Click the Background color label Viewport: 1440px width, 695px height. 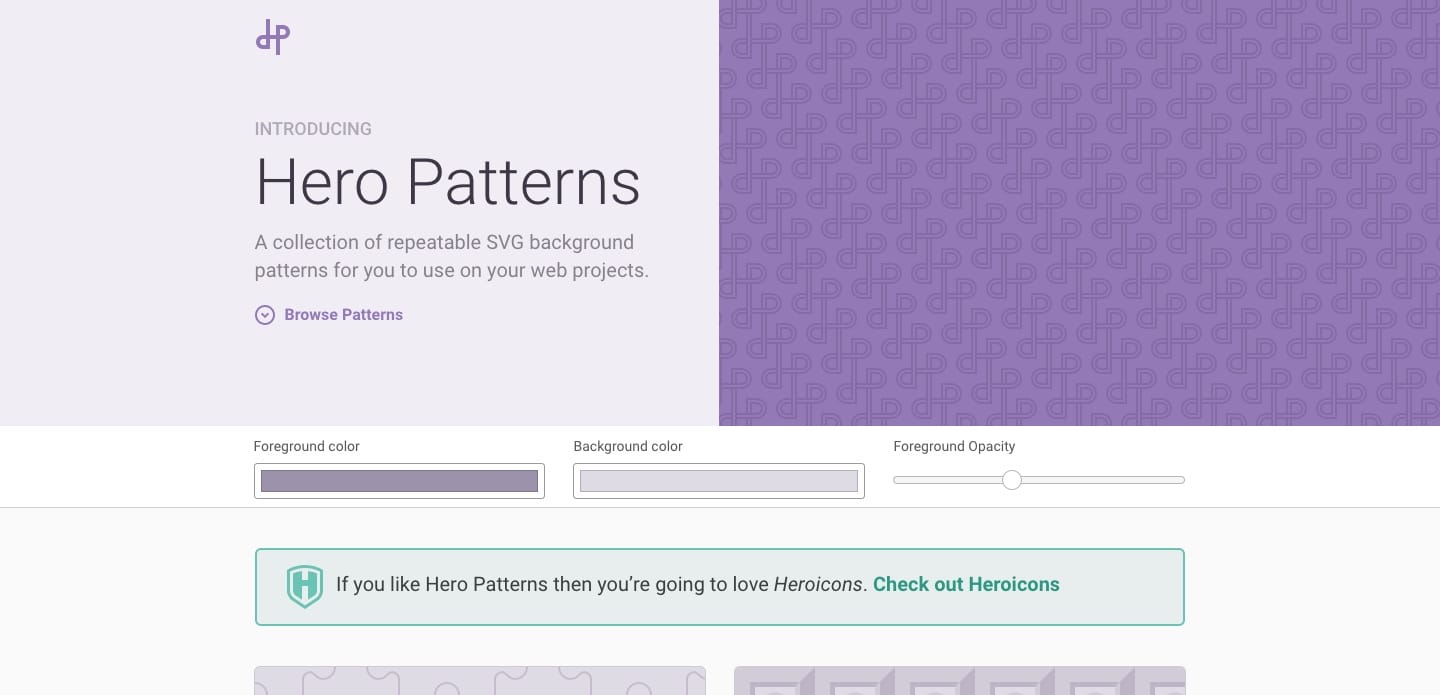click(x=628, y=447)
